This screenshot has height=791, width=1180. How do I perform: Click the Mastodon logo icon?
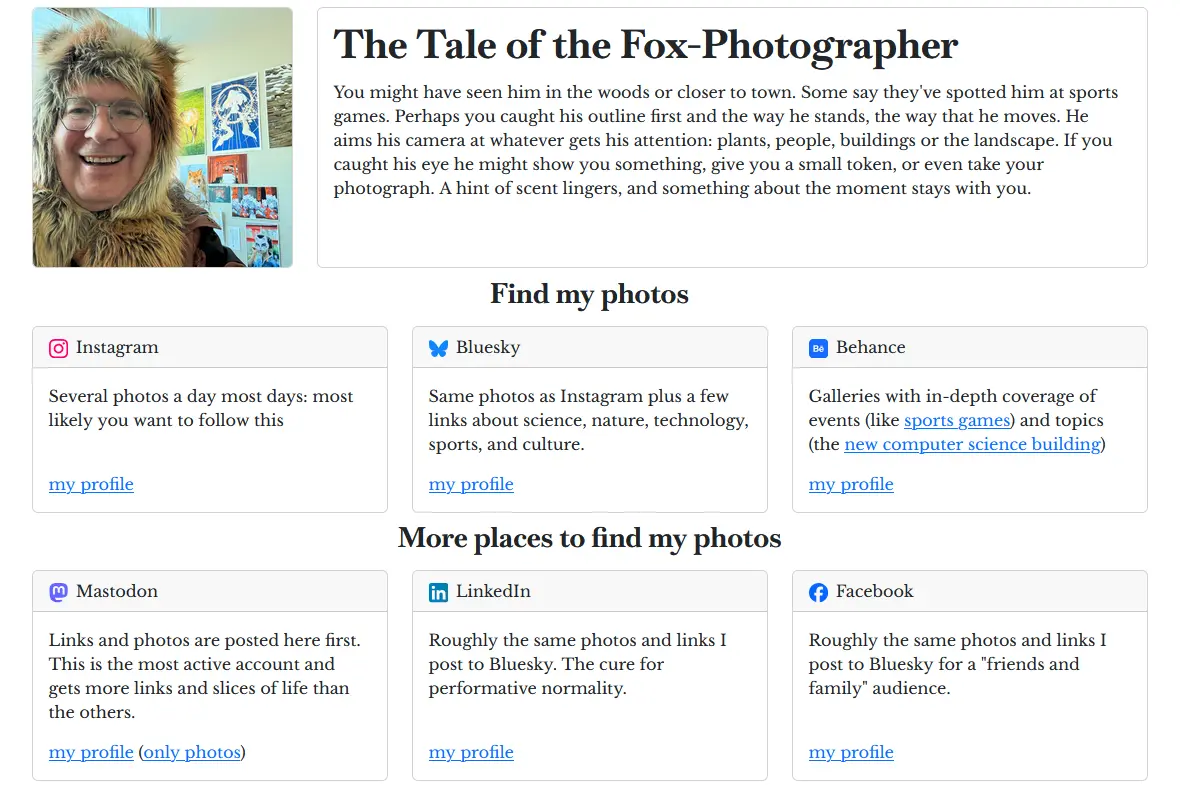[x=59, y=592]
